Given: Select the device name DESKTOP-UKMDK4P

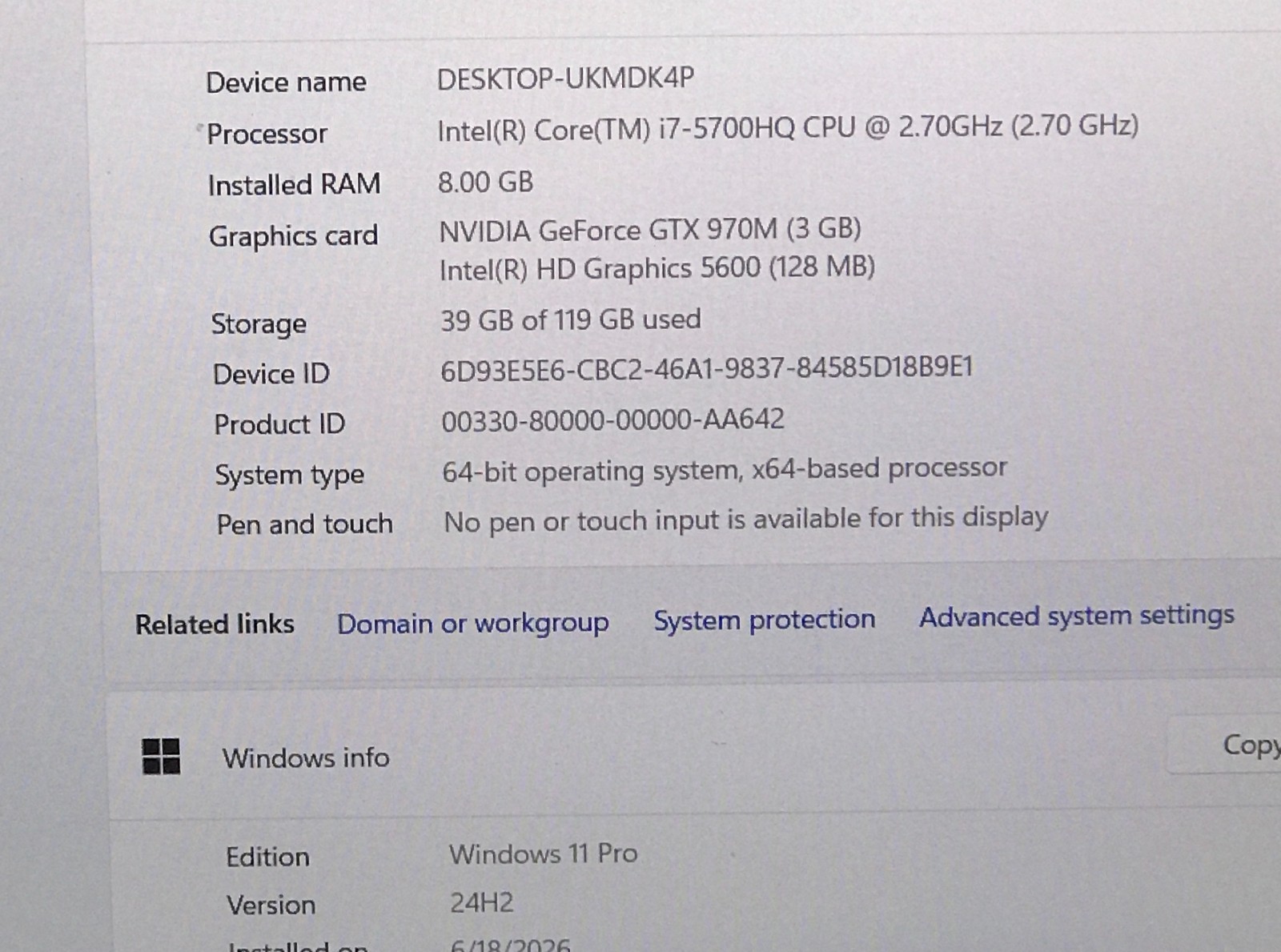Looking at the screenshot, I should 565,78.
